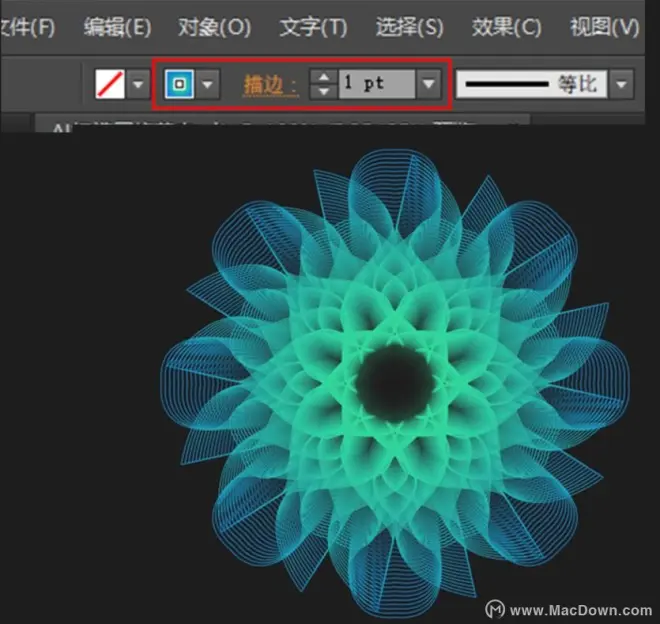Decrease stroke weight with down arrow

tap(324, 91)
